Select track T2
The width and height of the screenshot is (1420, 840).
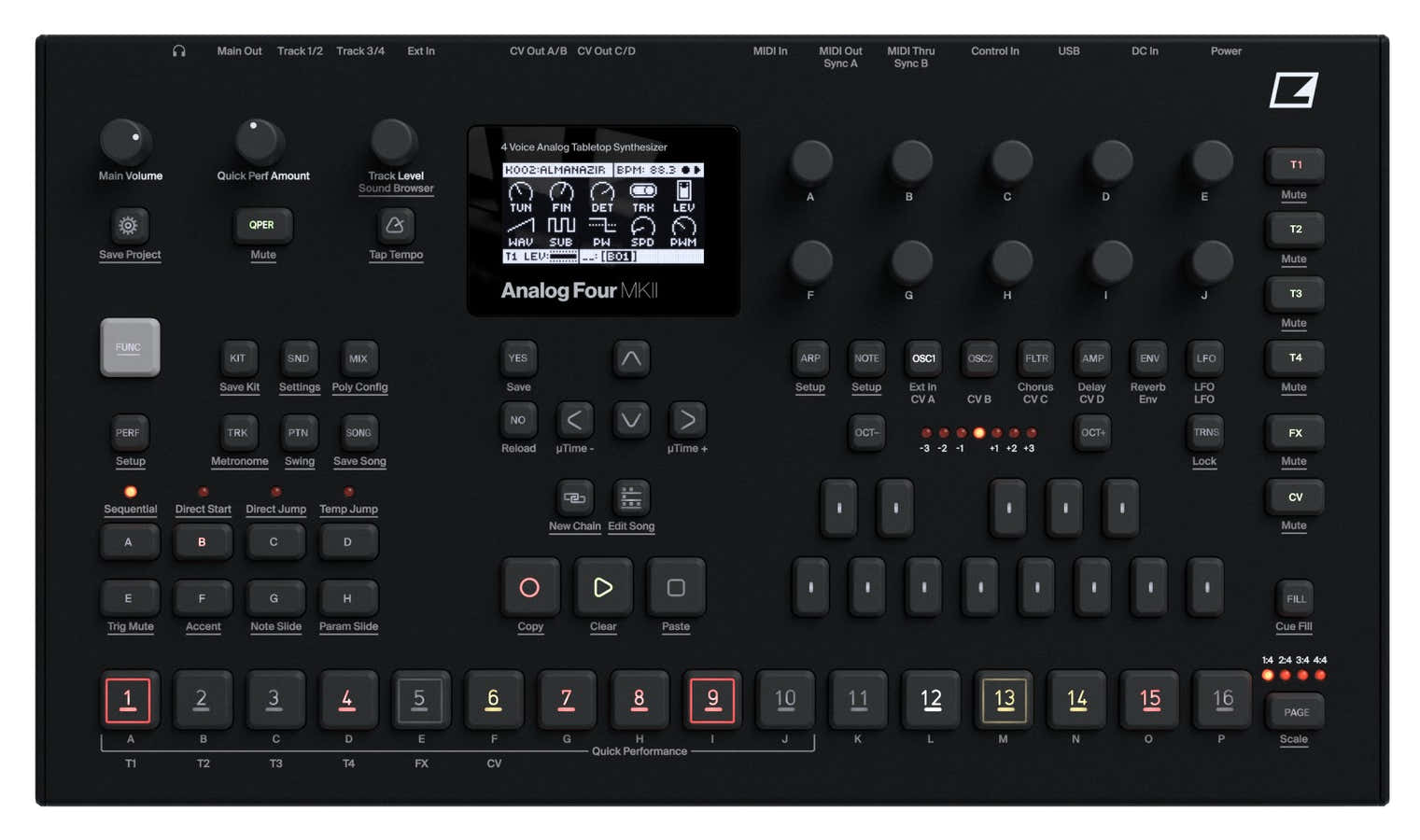(1295, 230)
